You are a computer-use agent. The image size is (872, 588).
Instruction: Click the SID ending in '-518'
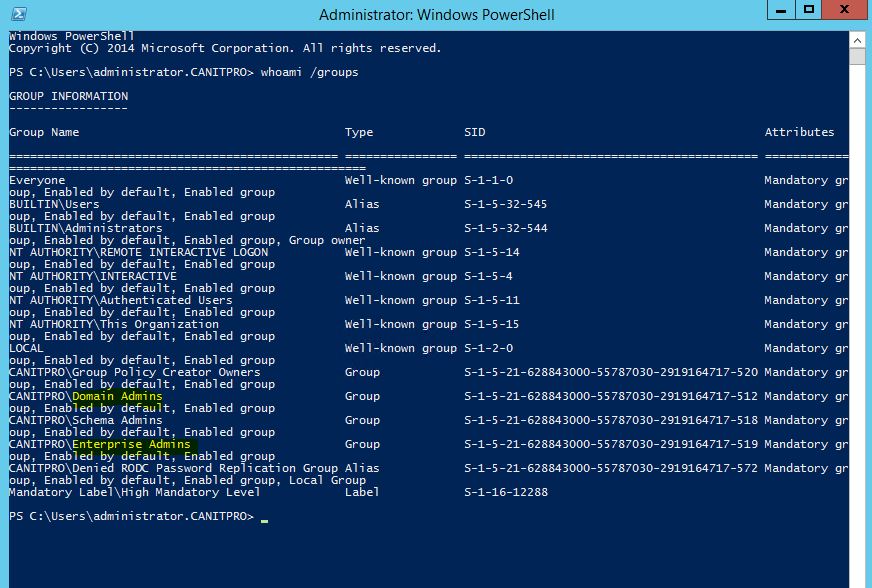[611, 420]
